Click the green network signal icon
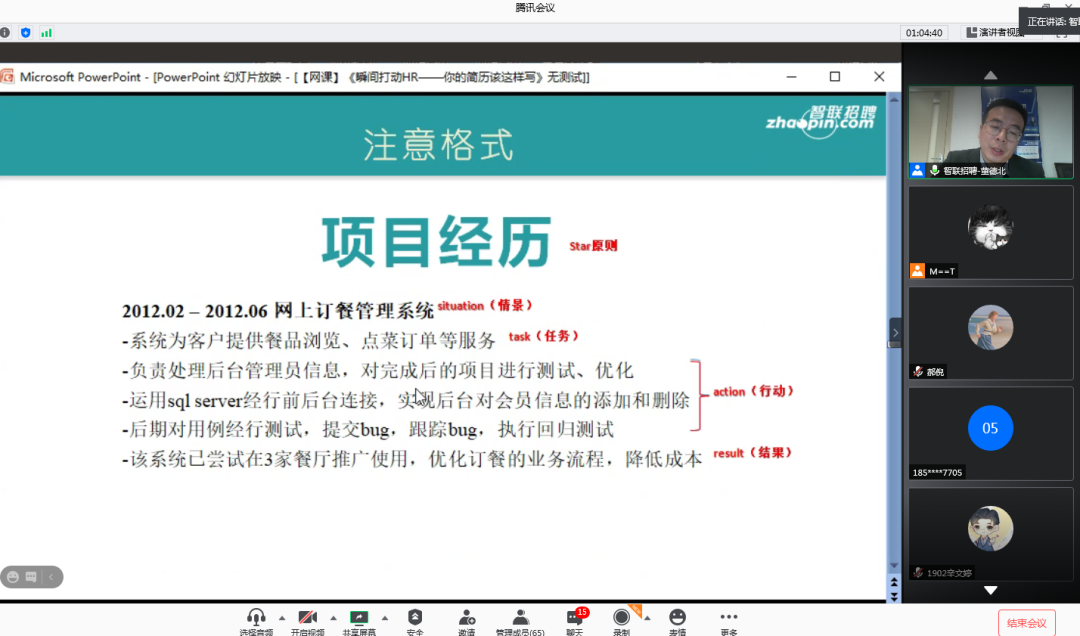This screenshot has height=636, width=1080. 46,32
